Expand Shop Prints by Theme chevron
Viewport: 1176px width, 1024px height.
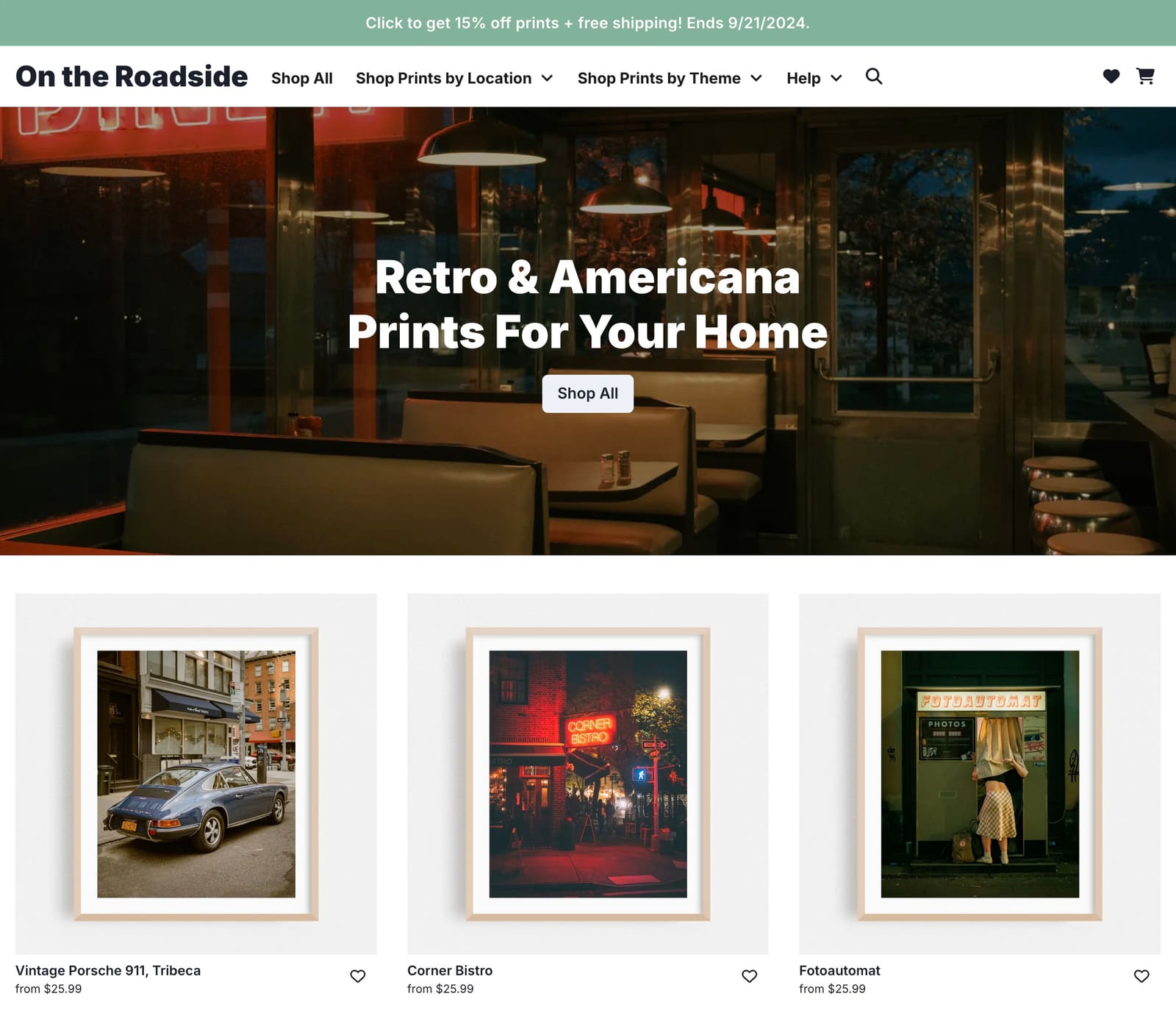pyautogui.click(x=756, y=78)
